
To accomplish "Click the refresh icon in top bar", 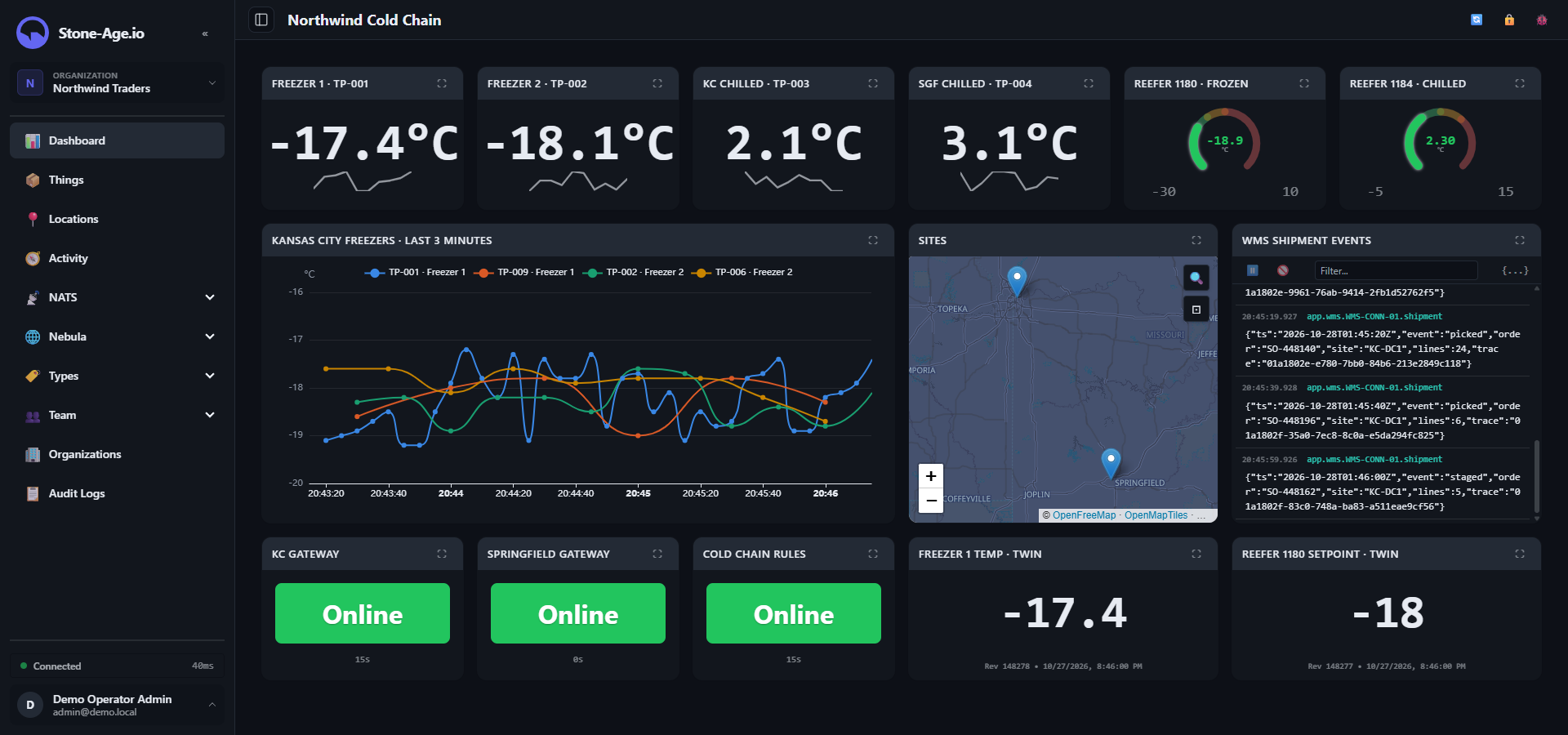I will point(1477,20).
